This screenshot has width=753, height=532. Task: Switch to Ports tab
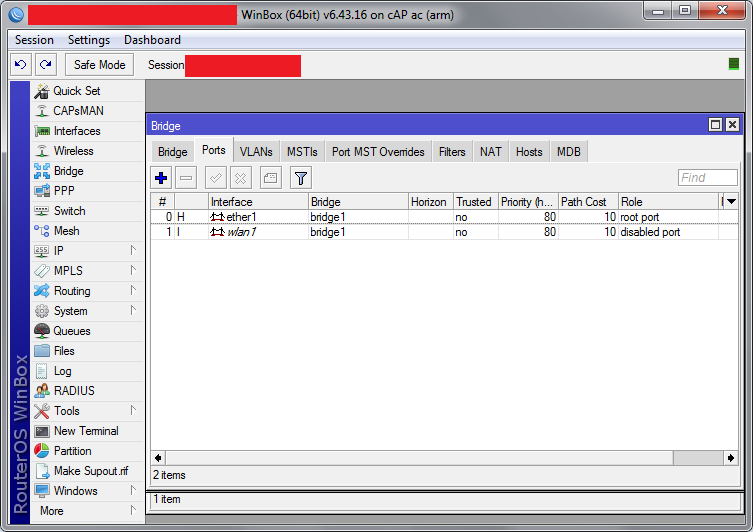pyautogui.click(x=214, y=150)
